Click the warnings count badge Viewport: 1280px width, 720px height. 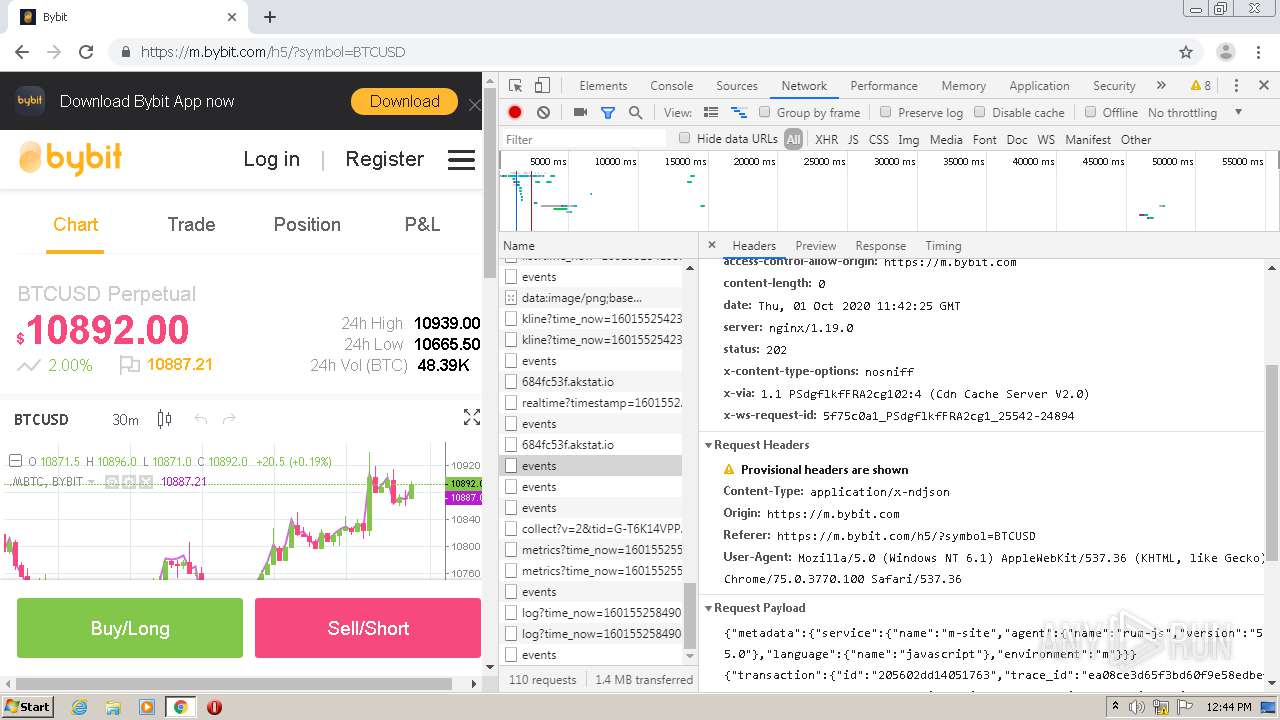point(1200,86)
